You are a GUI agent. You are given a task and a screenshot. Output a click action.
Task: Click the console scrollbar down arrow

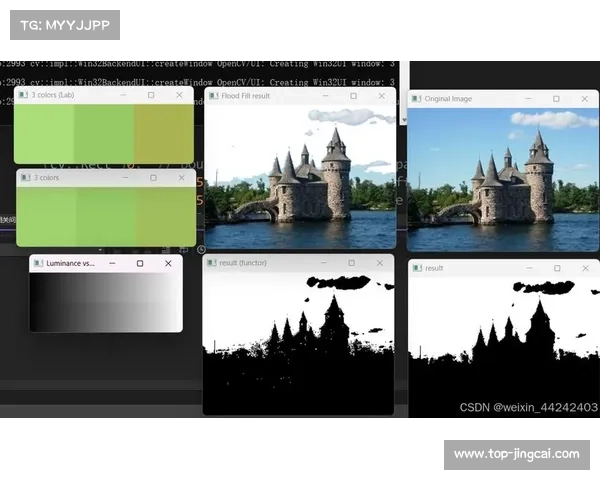coord(403,119)
